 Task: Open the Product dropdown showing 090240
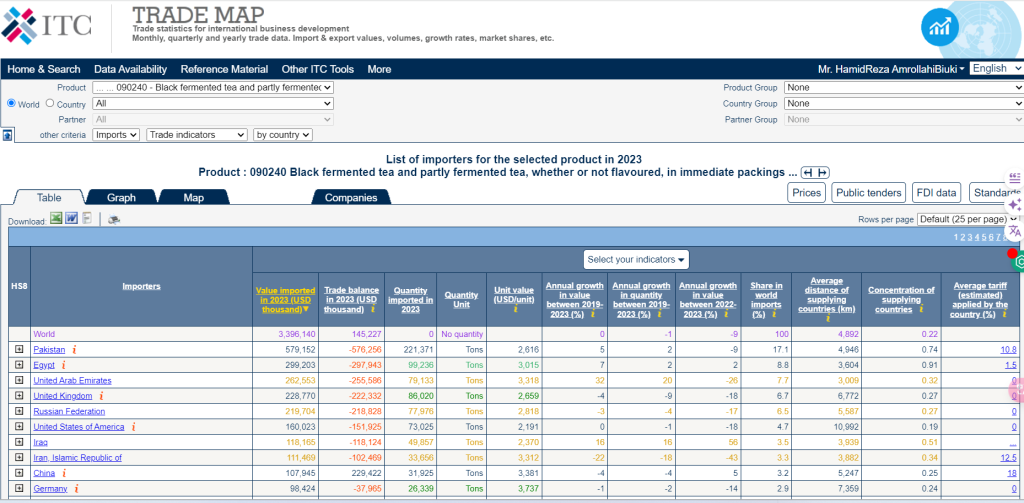pyautogui.click(x=213, y=88)
